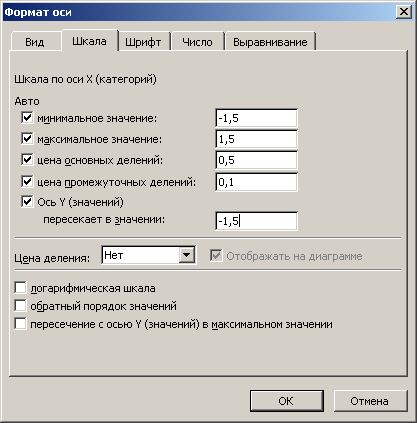Enable логарифмическая шкала option
Image resolution: width=417 pixels, height=423 pixels.
click(20, 288)
